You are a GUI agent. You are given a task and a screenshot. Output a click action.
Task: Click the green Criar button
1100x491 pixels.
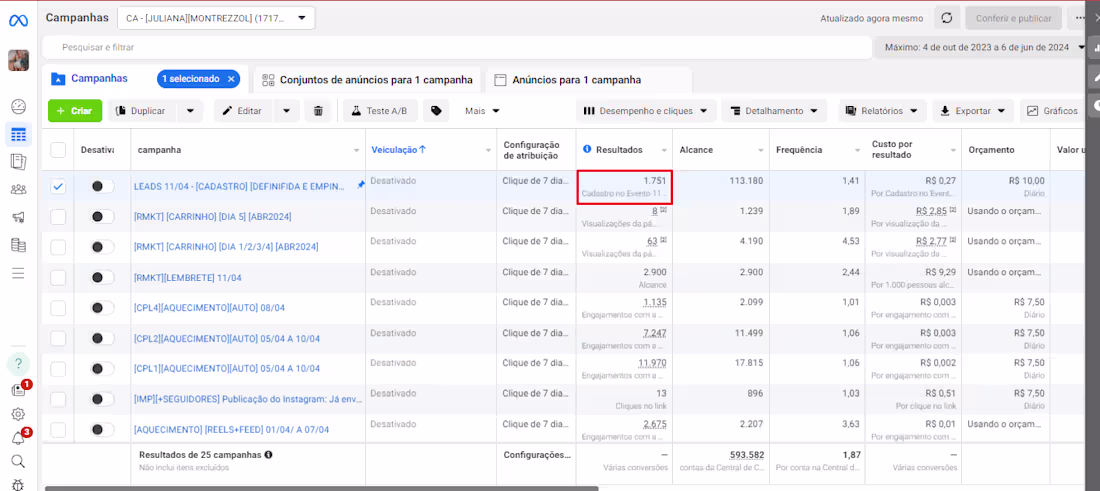(x=75, y=111)
